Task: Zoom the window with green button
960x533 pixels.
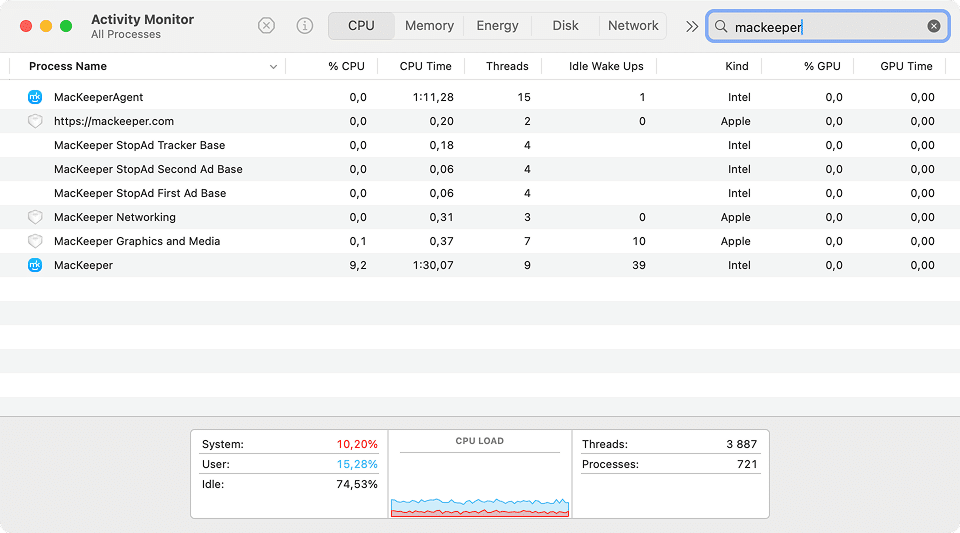Action: (x=66, y=26)
